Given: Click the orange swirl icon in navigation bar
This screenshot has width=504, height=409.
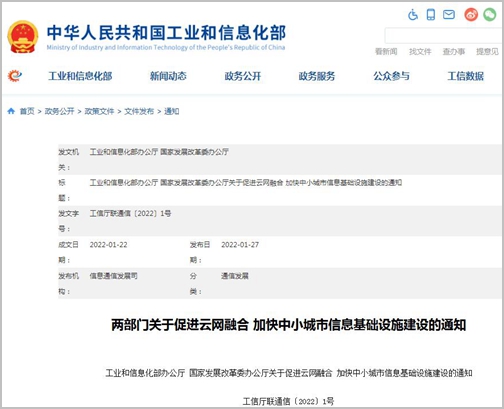Looking at the screenshot, I should click(15, 76).
